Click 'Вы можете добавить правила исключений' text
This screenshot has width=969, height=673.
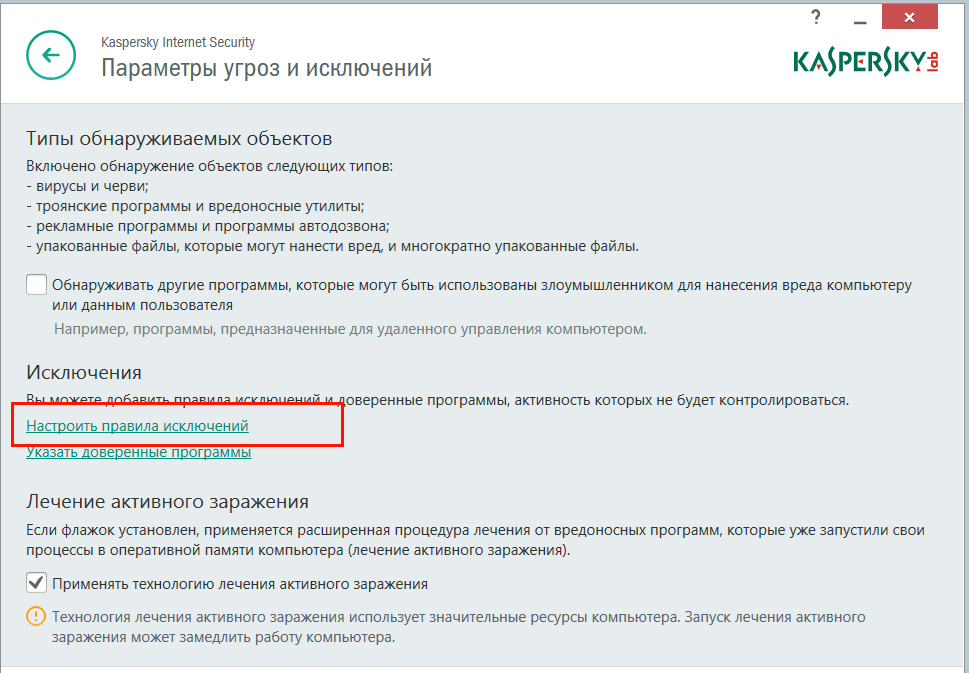tap(438, 400)
